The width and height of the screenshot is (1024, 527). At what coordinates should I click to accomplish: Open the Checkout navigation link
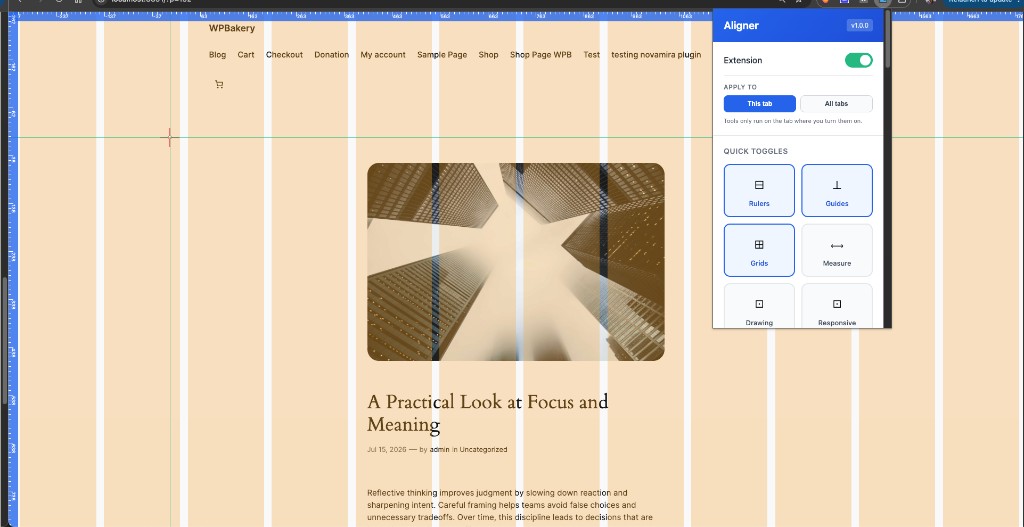284,55
